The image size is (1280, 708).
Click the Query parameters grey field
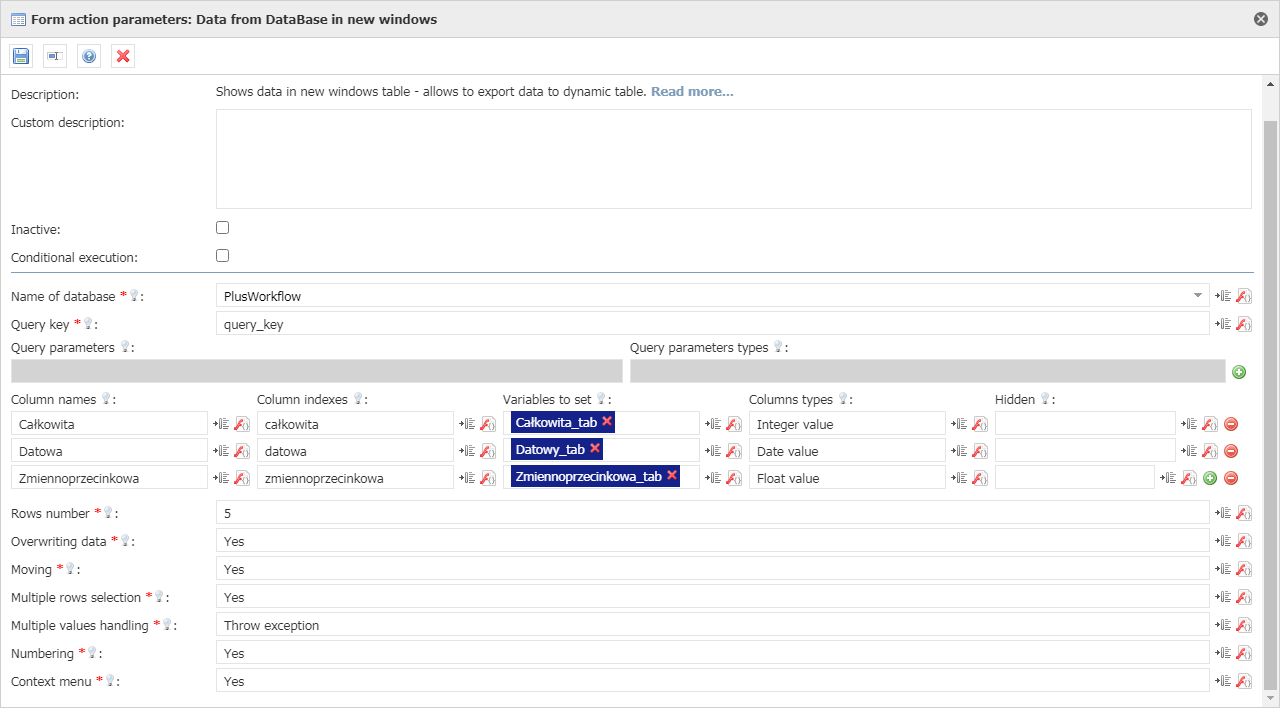(x=317, y=371)
